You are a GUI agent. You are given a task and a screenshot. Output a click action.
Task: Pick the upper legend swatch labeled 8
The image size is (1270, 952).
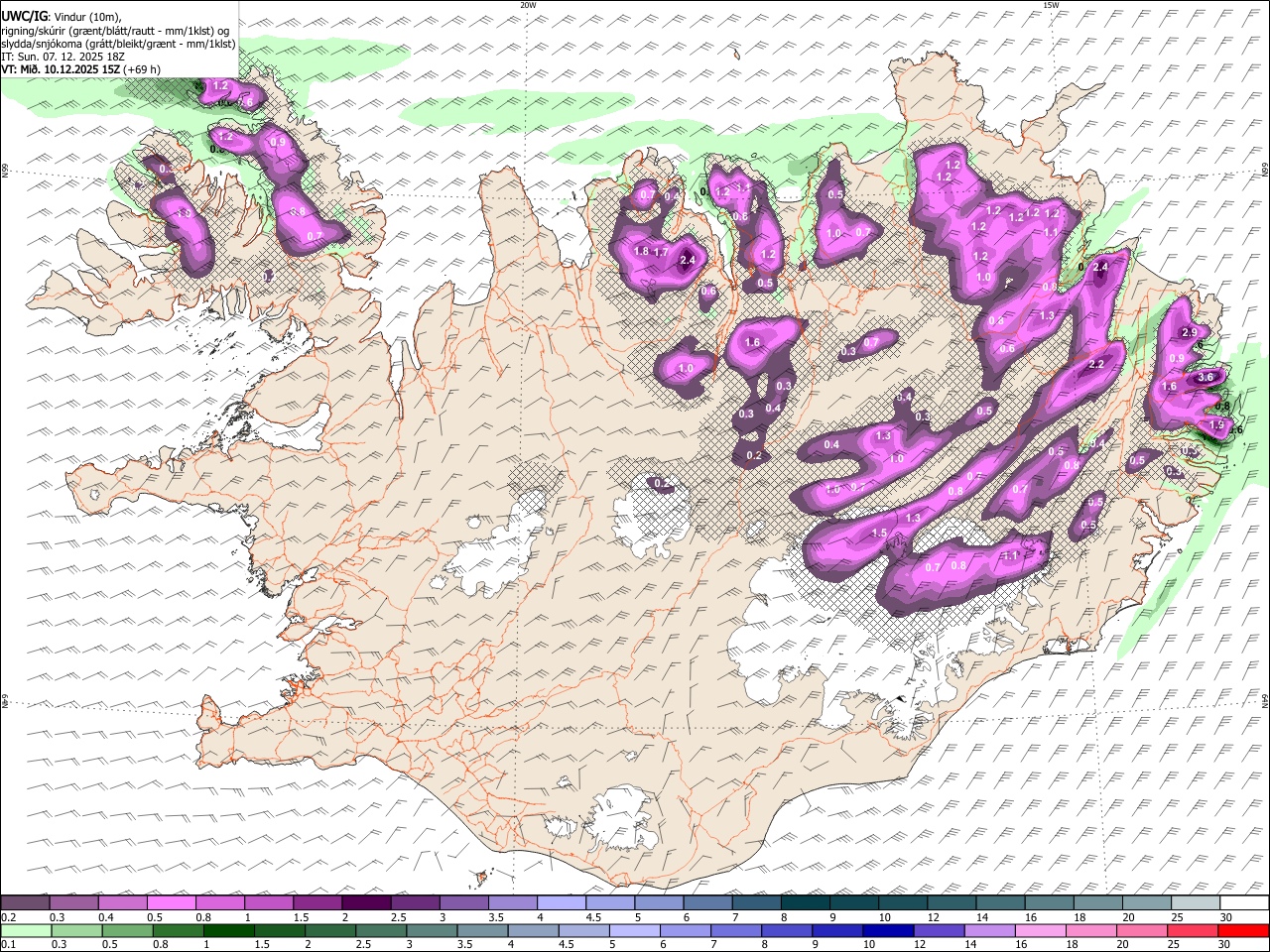click(x=806, y=902)
